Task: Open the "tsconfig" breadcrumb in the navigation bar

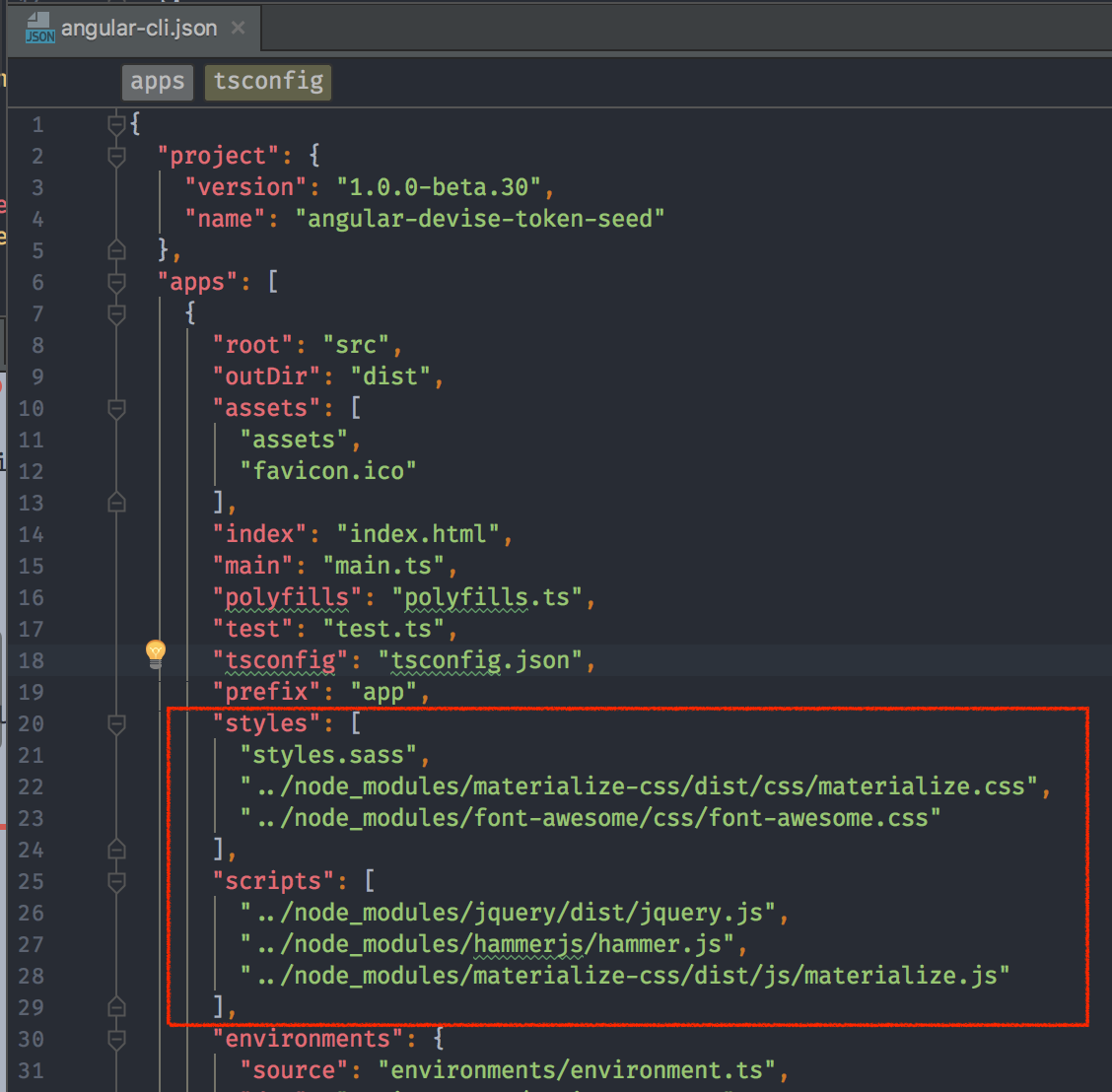Action: pos(267,82)
